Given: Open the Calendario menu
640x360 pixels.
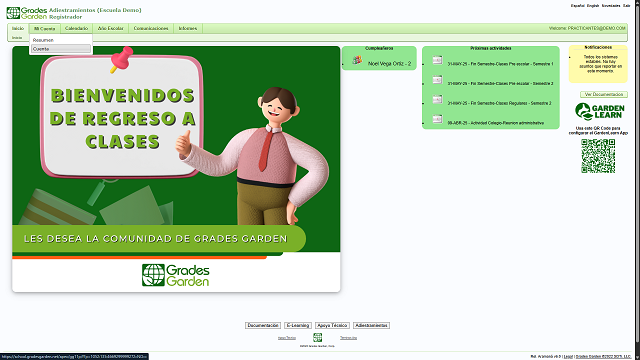Looking at the screenshot, I should (76, 28).
